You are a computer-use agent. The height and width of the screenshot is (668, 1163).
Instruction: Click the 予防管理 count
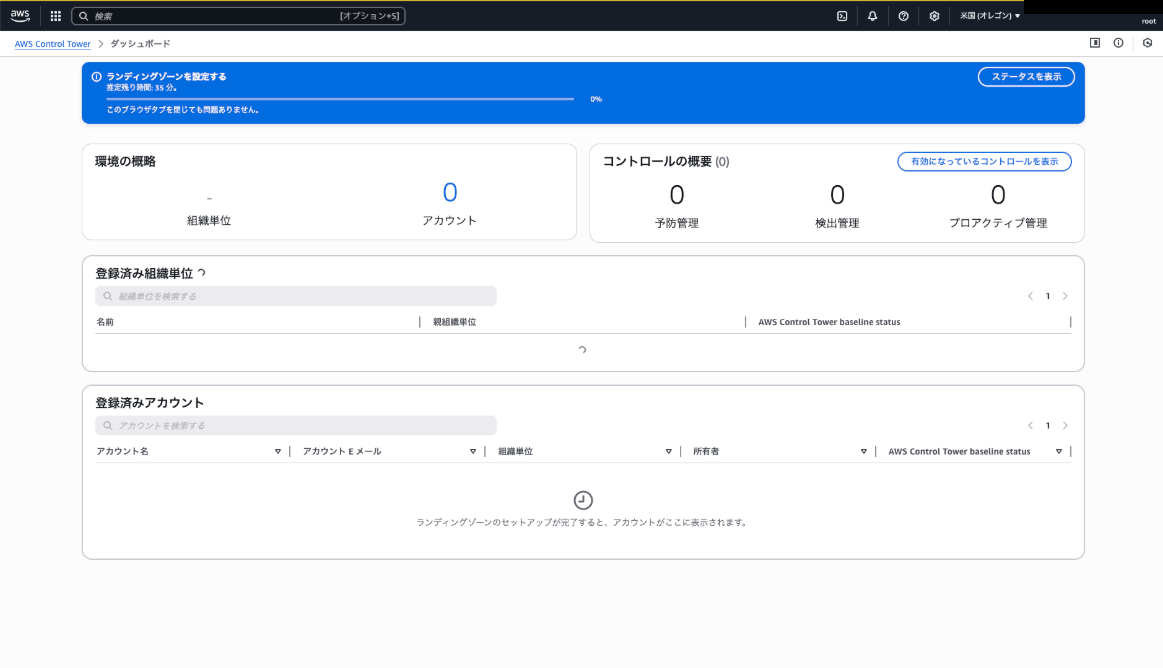[x=676, y=195]
